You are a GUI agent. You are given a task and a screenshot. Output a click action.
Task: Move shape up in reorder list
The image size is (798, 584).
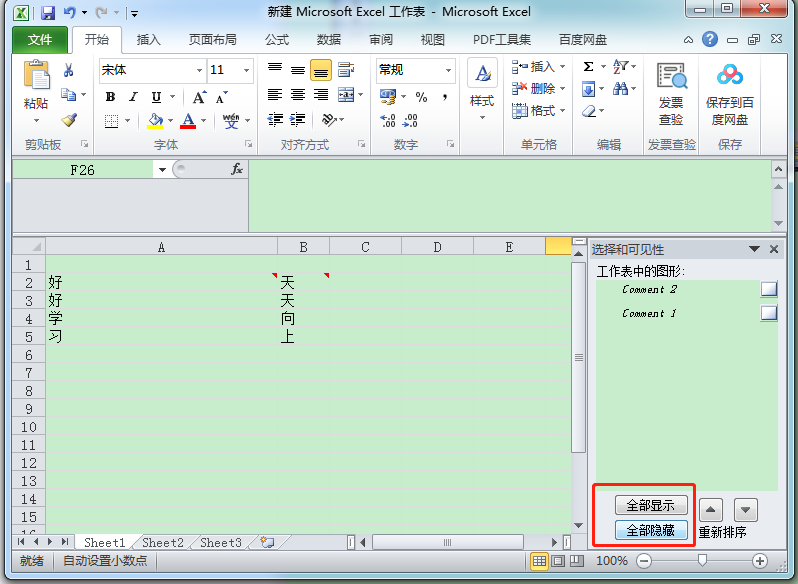(x=711, y=510)
